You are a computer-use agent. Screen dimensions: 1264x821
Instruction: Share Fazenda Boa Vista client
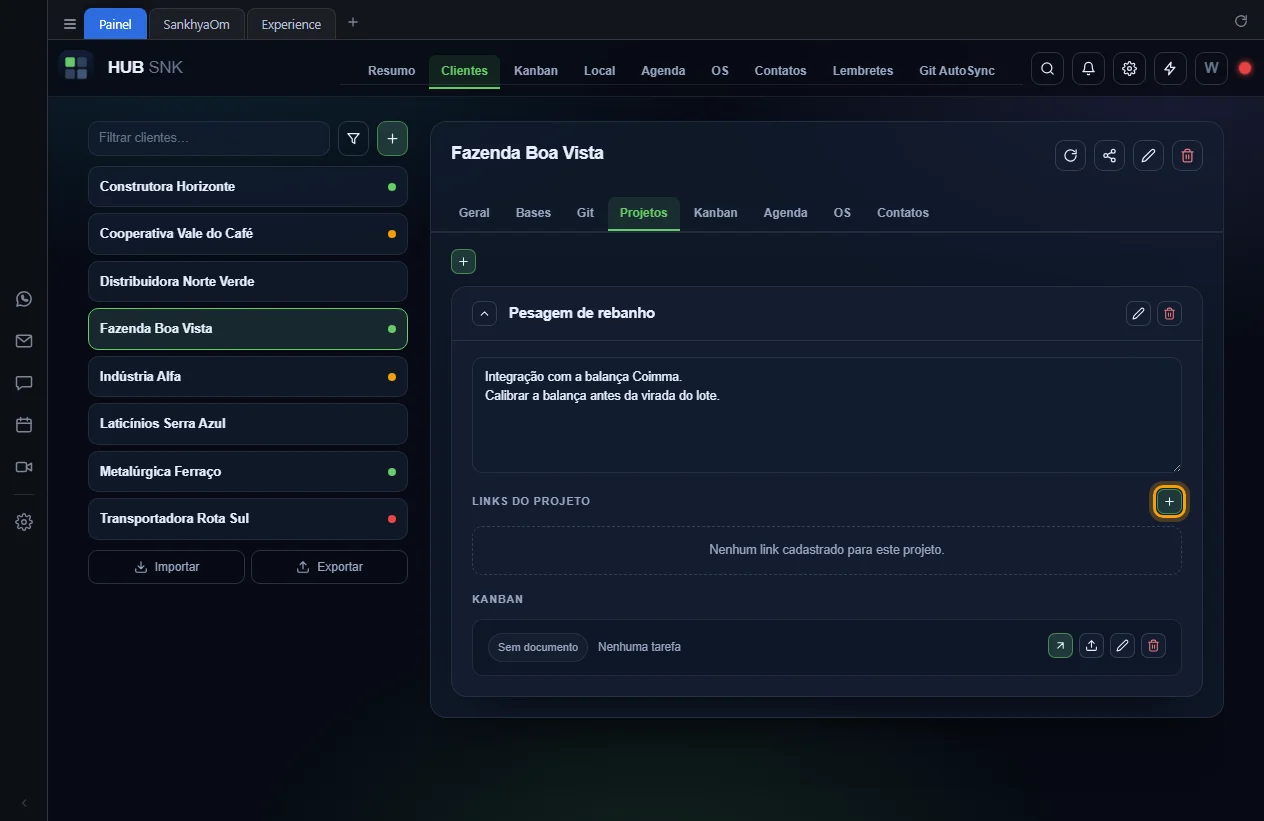pos(1109,155)
